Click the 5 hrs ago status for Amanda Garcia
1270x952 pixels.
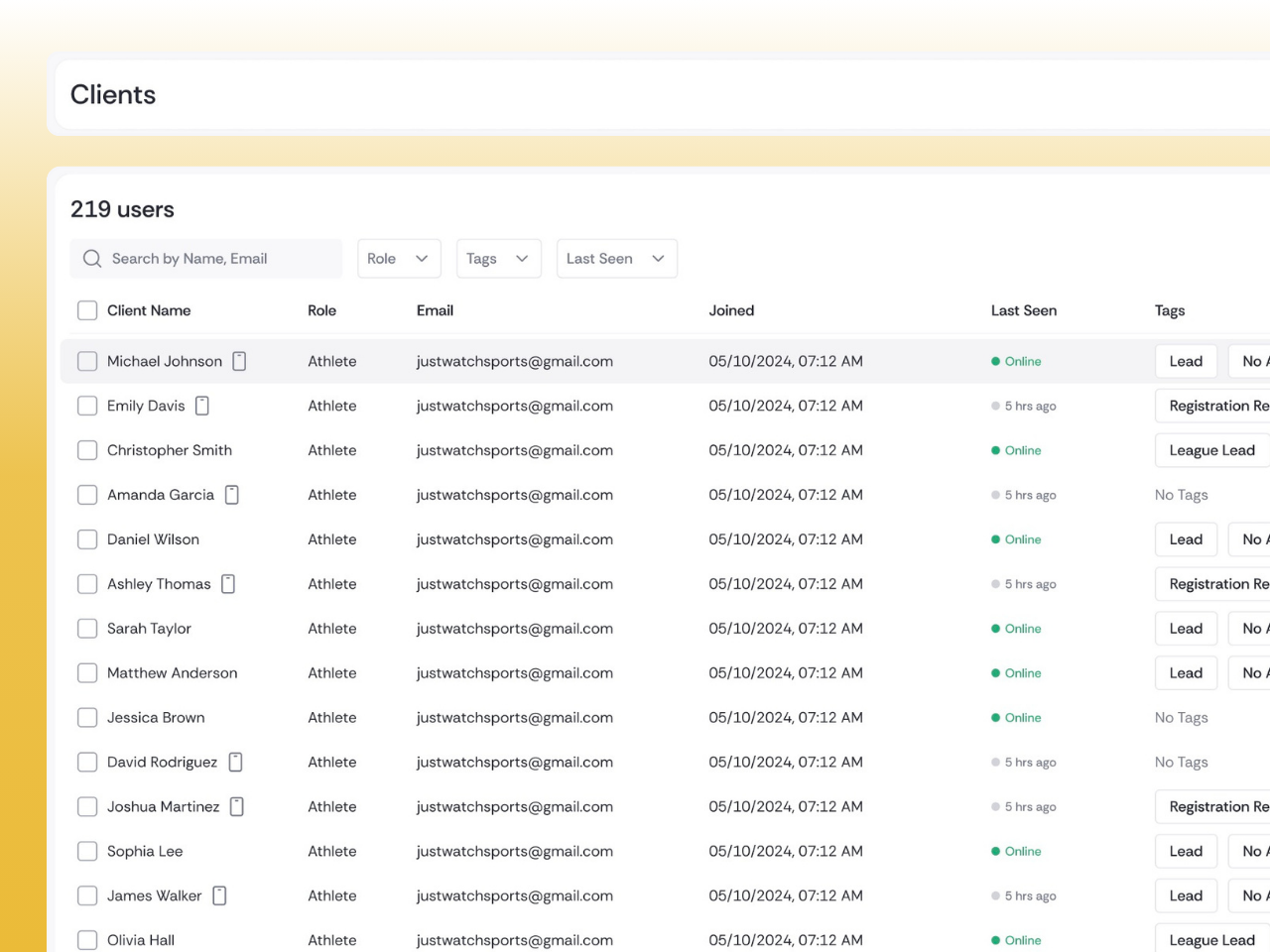1023,495
